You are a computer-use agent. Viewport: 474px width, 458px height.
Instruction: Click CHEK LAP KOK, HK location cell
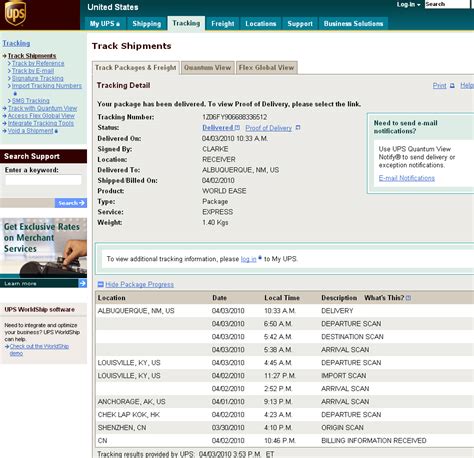click(129, 415)
